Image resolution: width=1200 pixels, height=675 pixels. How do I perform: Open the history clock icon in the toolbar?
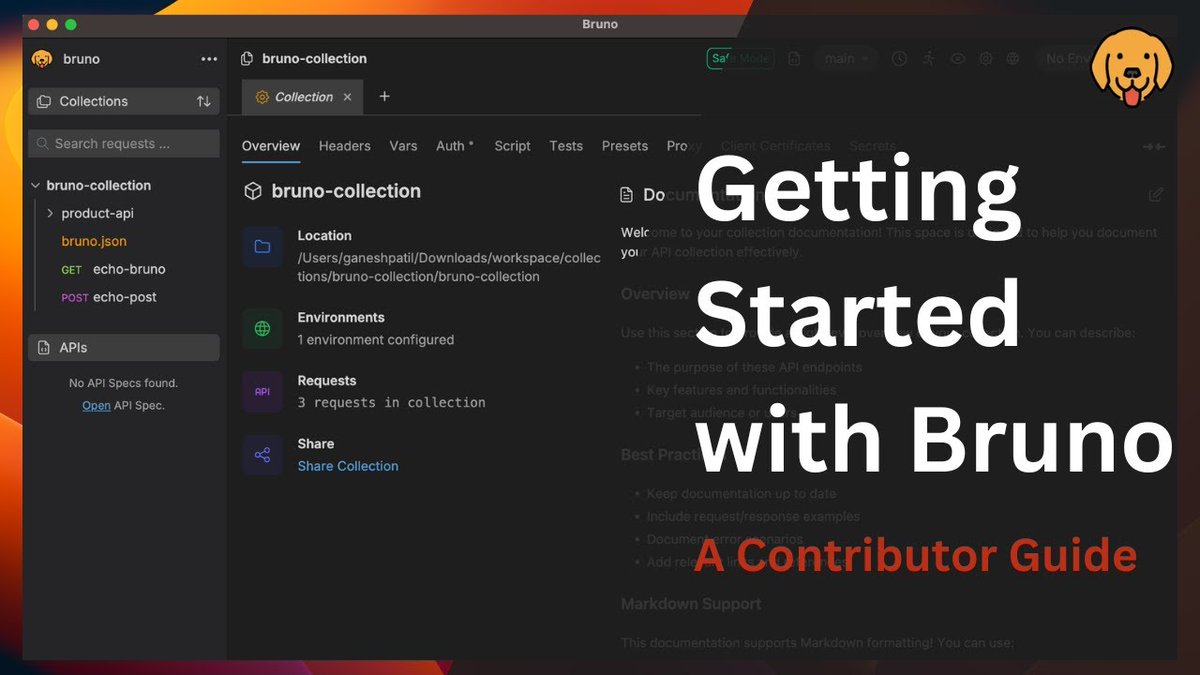tap(899, 59)
